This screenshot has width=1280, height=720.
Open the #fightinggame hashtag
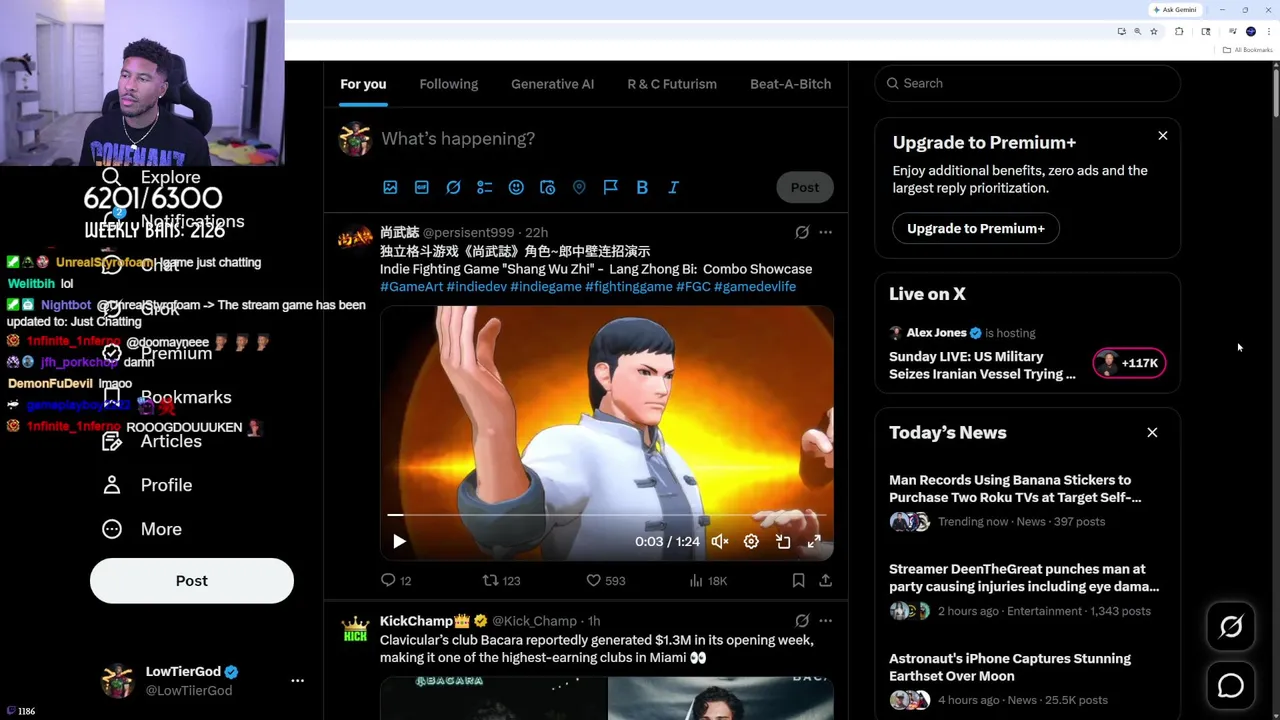click(x=628, y=286)
